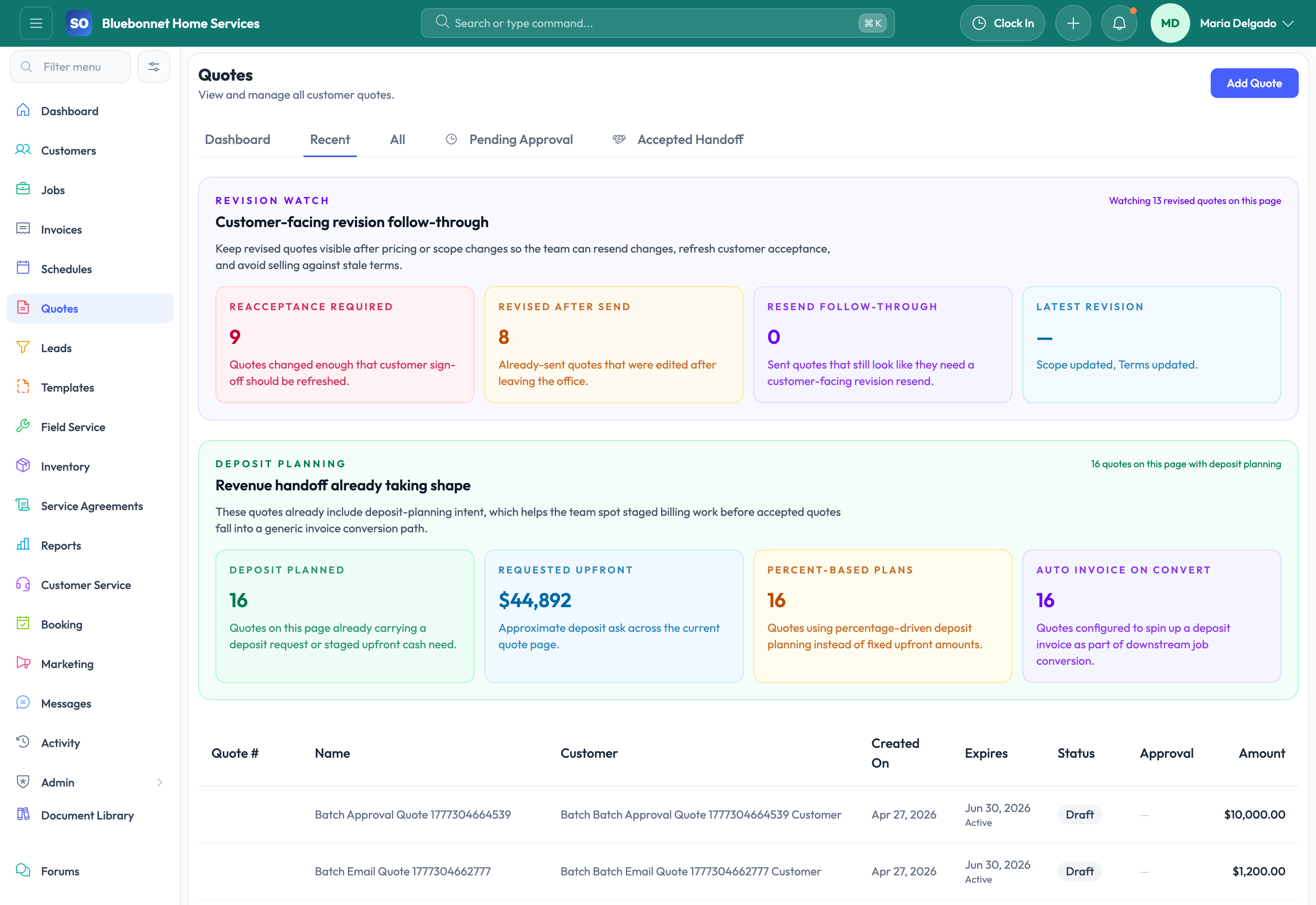Click the Add Quote button
1316x905 pixels.
pos(1254,84)
